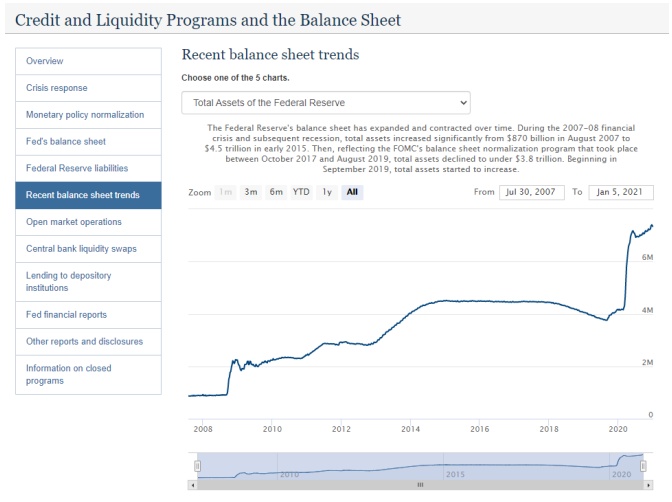Open Information on closed programs
The width and height of the screenshot is (672, 502).
(x=88, y=374)
